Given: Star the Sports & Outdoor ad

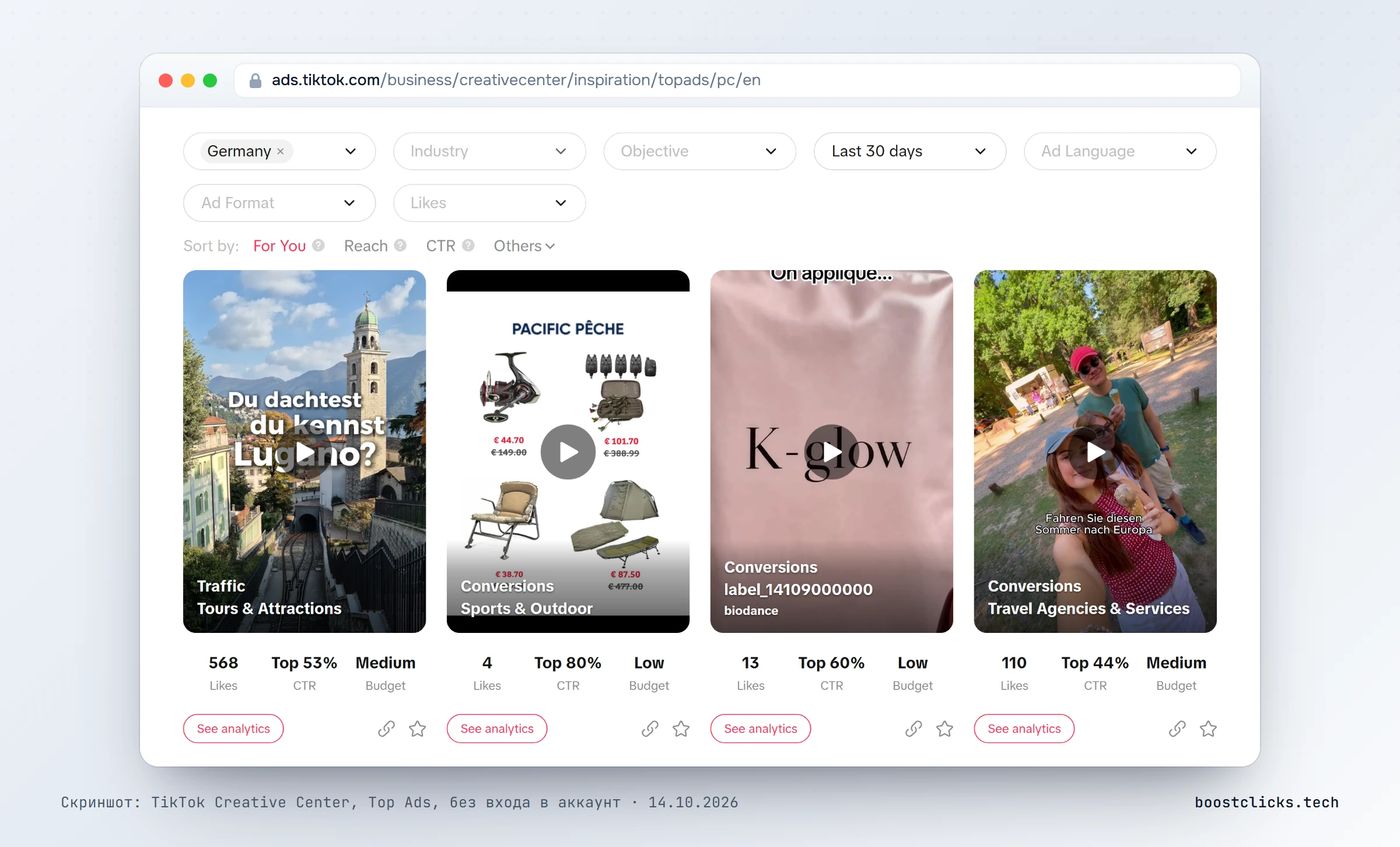Looking at the screenshot, I should click(x=681, y=729).
